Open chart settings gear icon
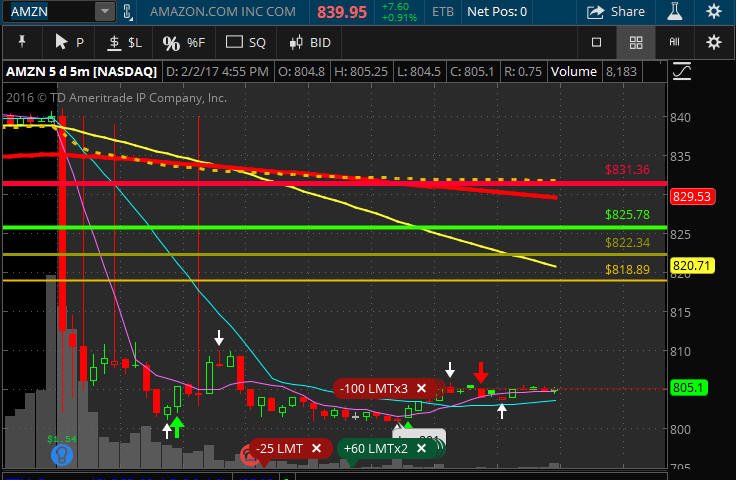This screenshot has width=736, height=480. [713, 43]
